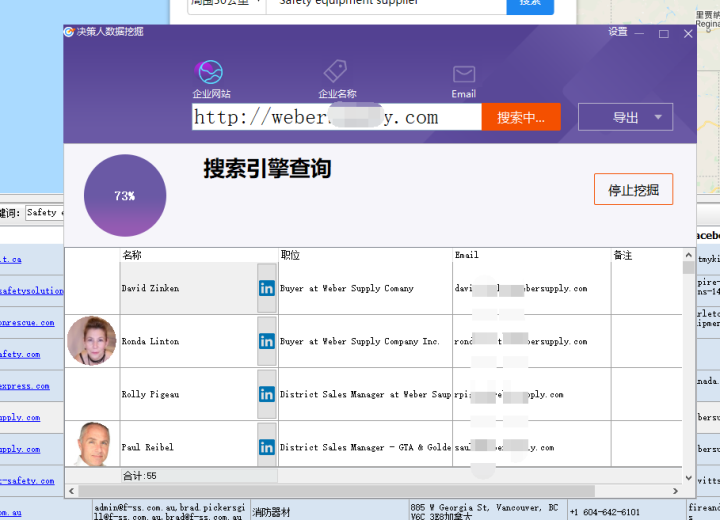
Task: Open '-safety.com' link in background list
Action: pos(27,480)
